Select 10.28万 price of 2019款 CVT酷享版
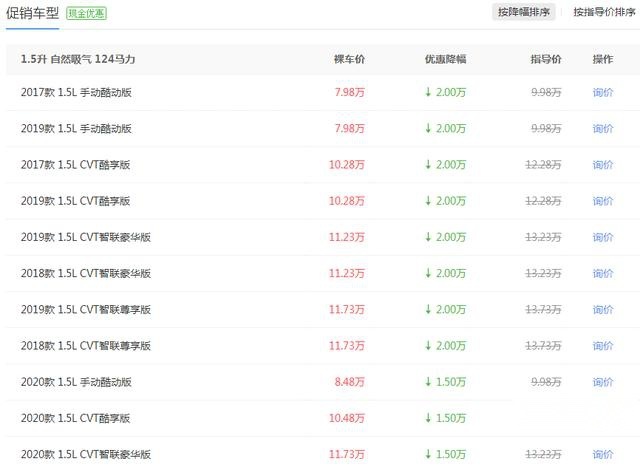640x467 pixels. point(347,201)
